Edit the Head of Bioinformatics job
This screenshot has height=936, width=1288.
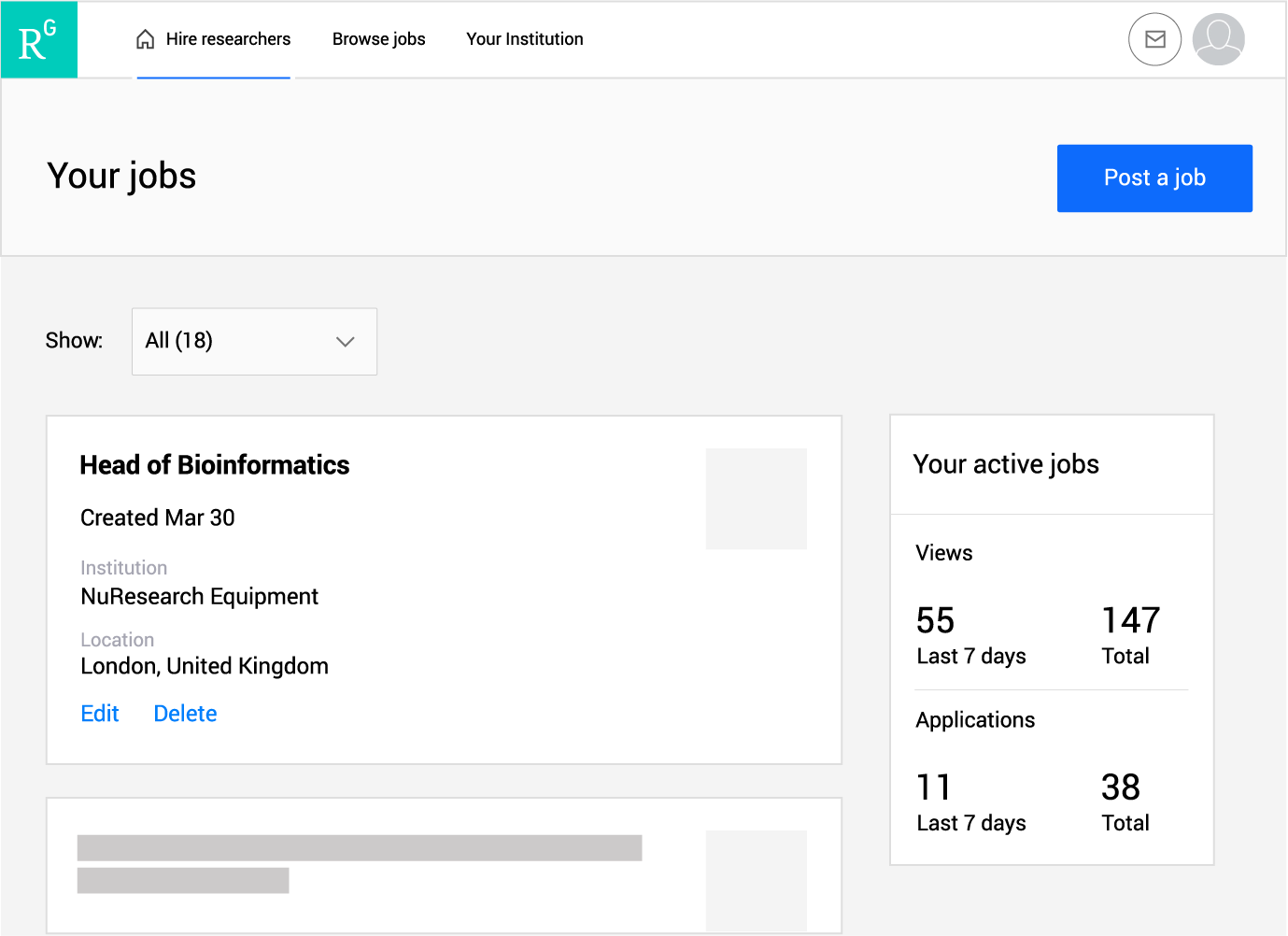pyautogui.click(x=99, y=713)
